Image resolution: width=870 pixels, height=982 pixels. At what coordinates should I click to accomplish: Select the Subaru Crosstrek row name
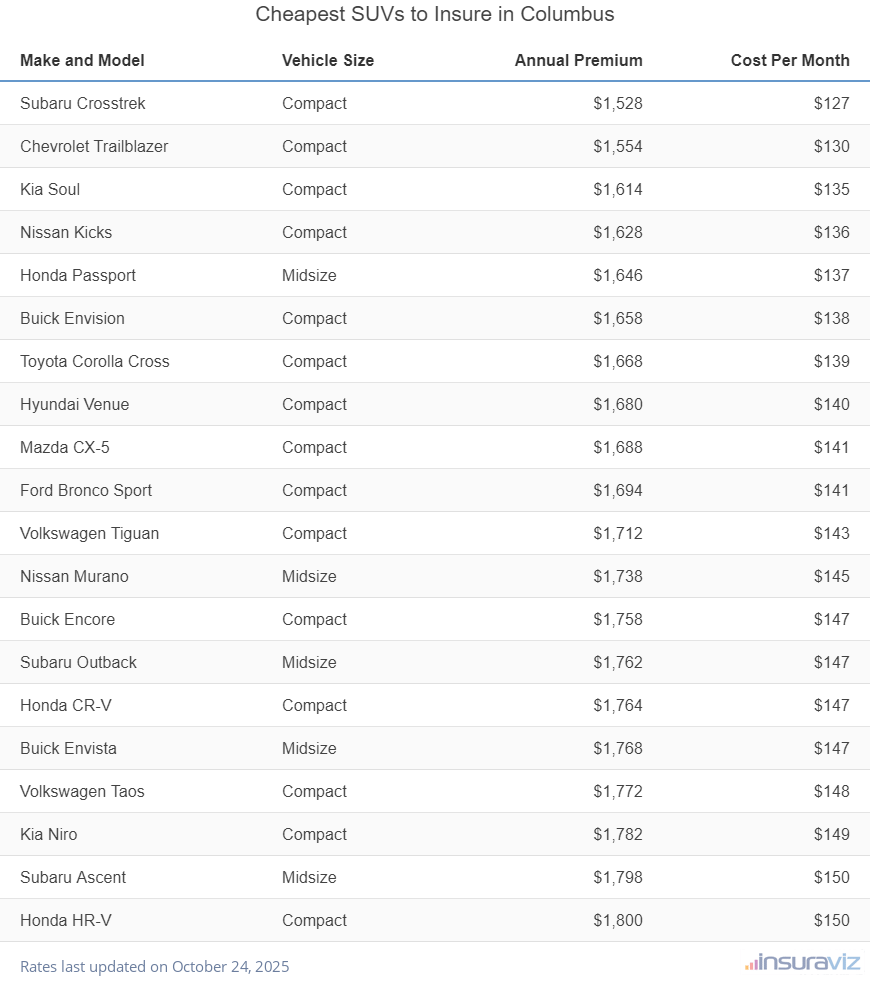(x=83, y=103)
